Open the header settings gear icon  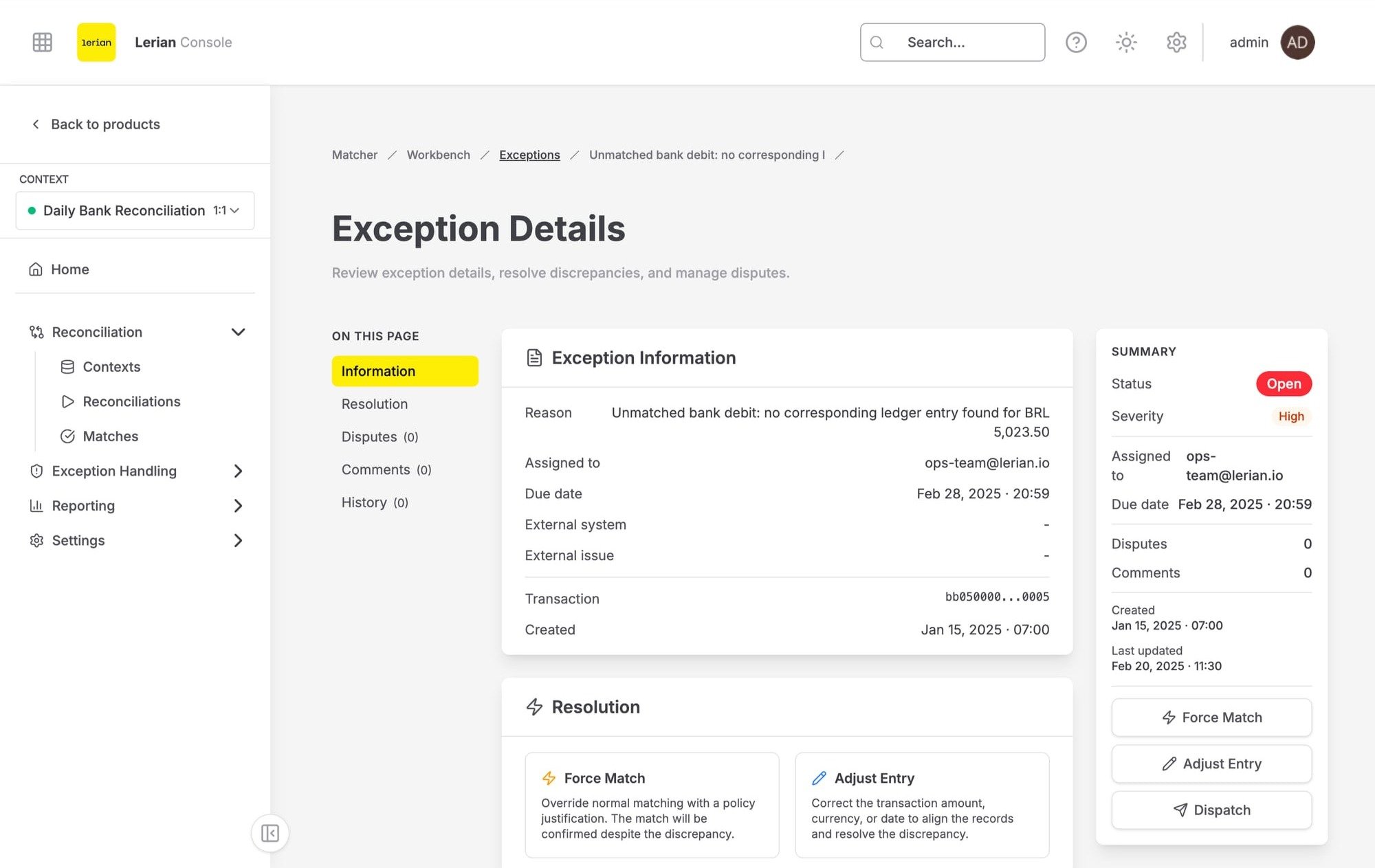point(1176,42)
